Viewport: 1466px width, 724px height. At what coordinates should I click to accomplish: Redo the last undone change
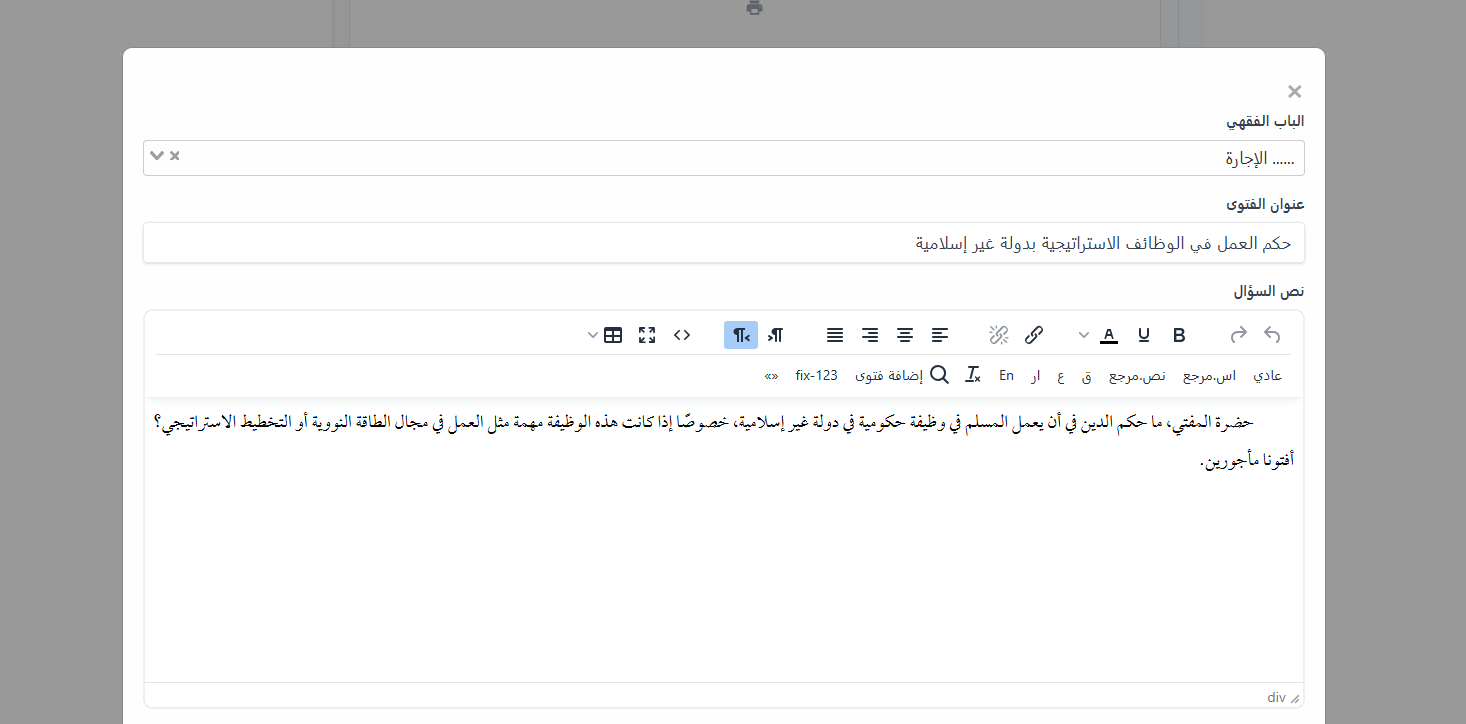pyautogui.click(x=1238, y=335)
